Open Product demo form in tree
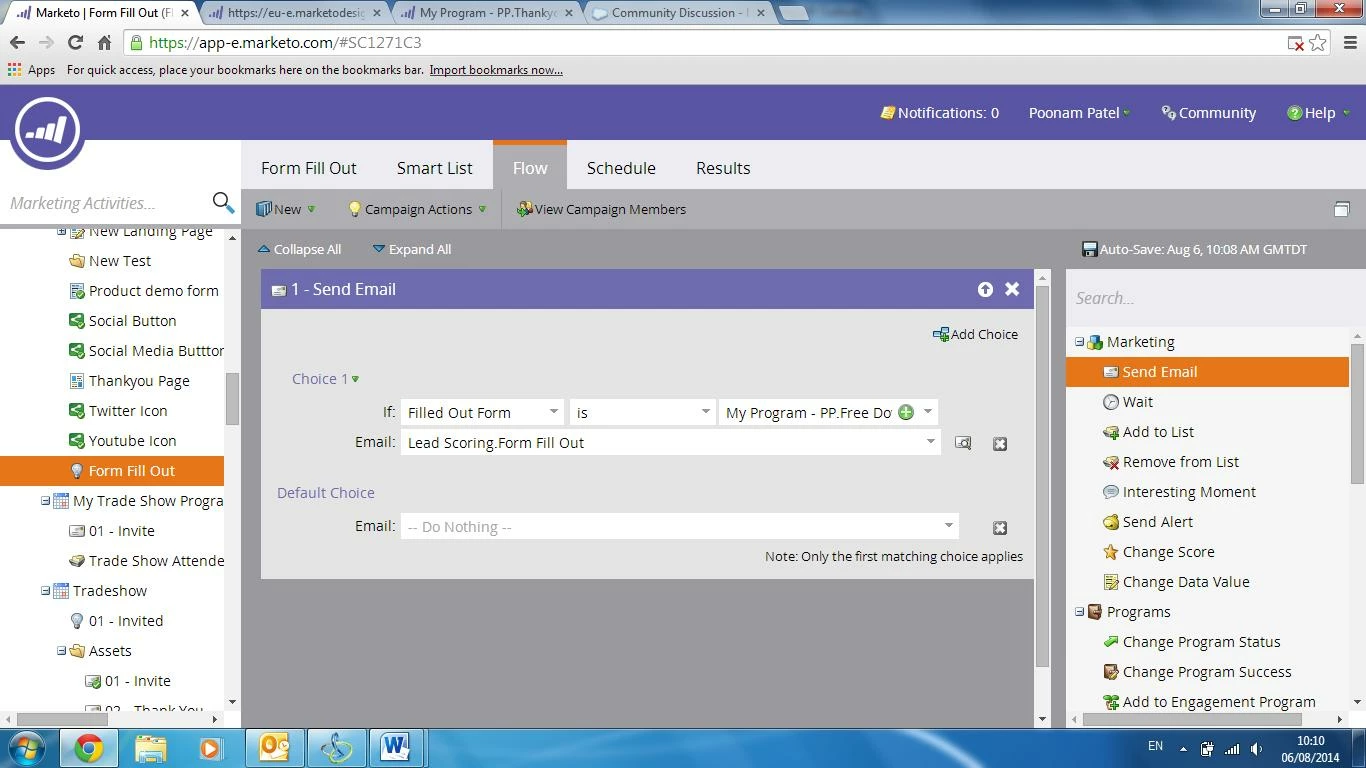 [144, 291]
